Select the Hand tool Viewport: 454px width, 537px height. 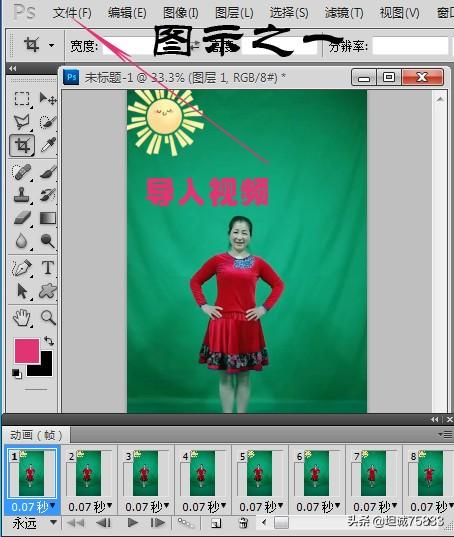pos(22,317)
